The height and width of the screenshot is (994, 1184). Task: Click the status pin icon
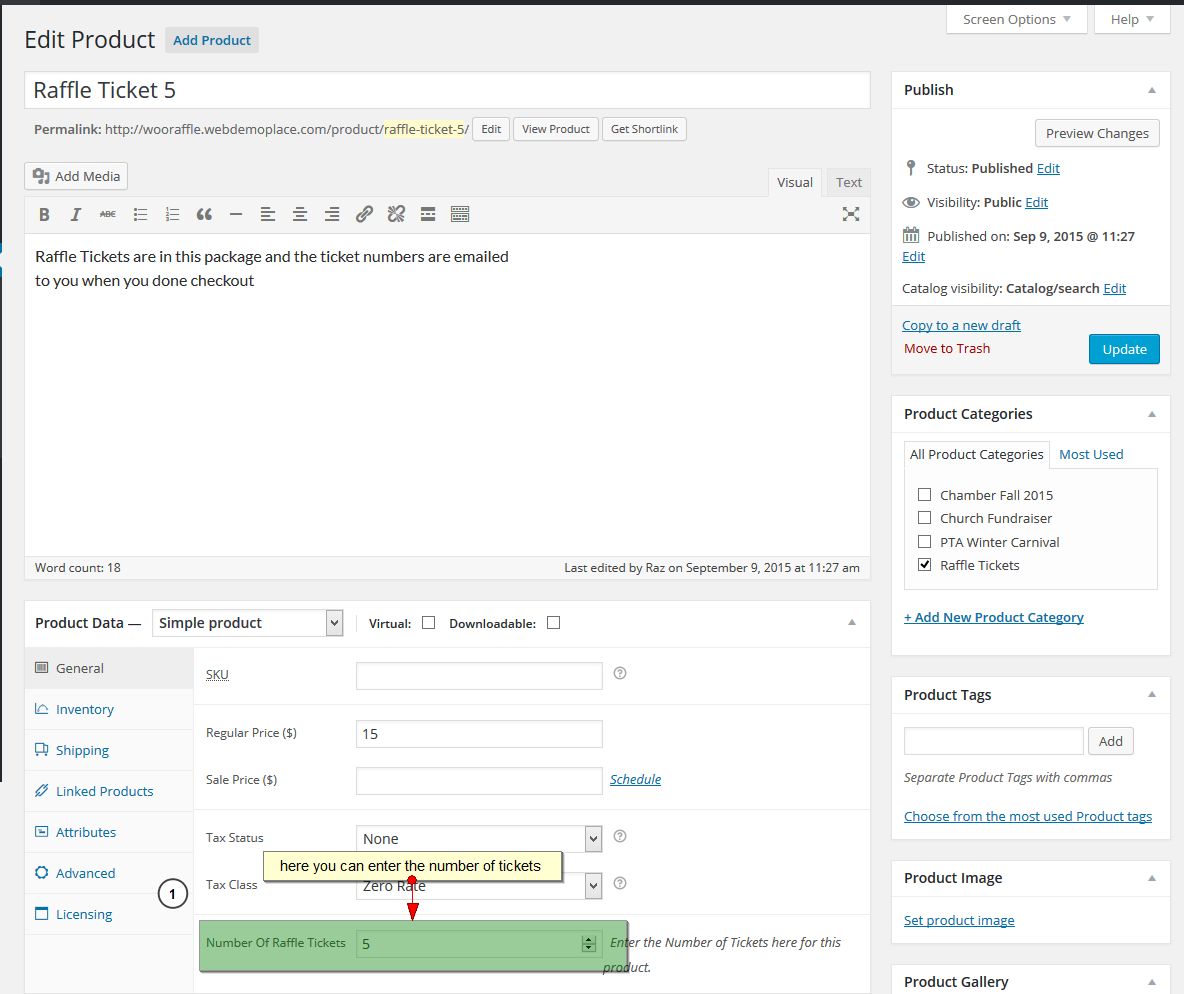911,168
